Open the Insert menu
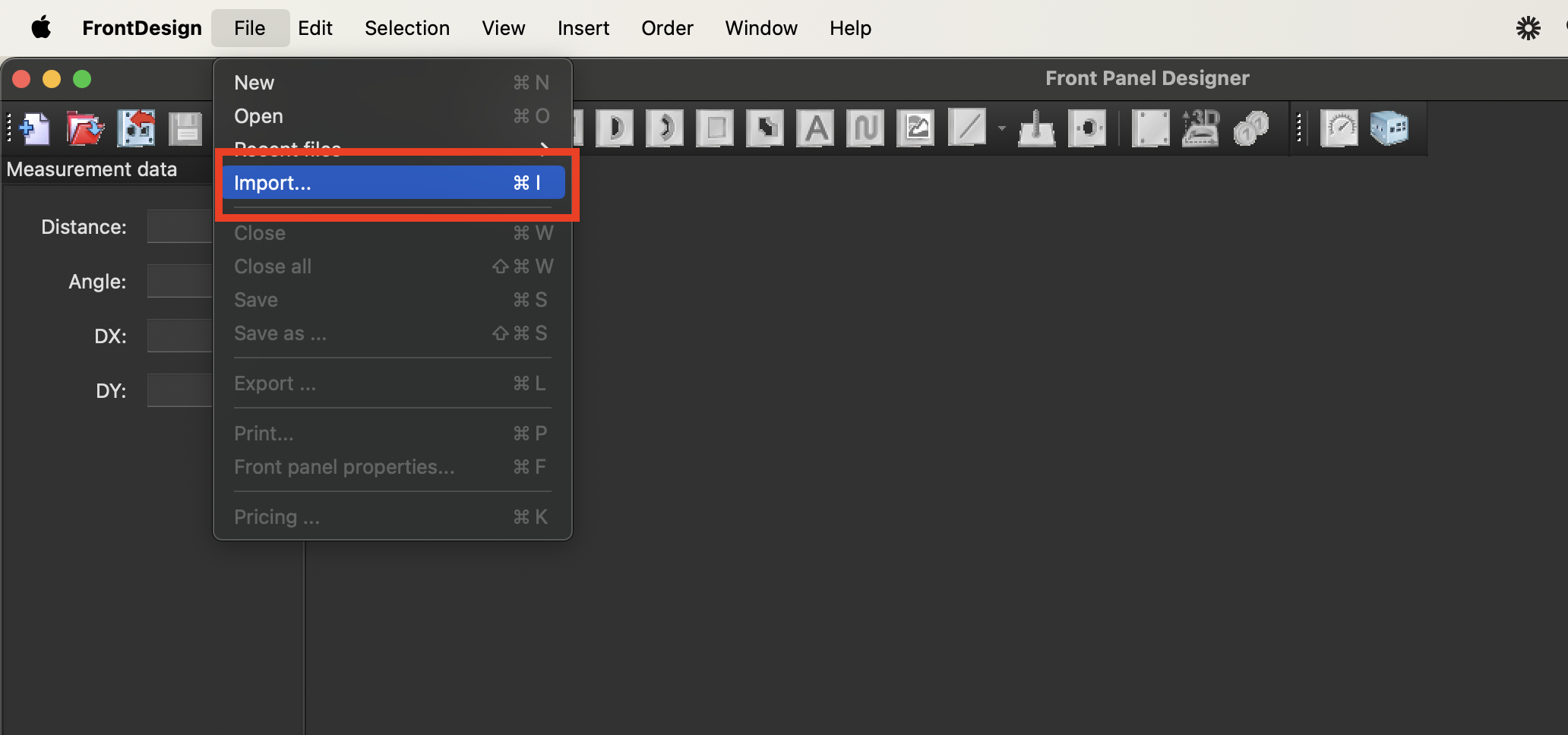 tap(583, 28)
